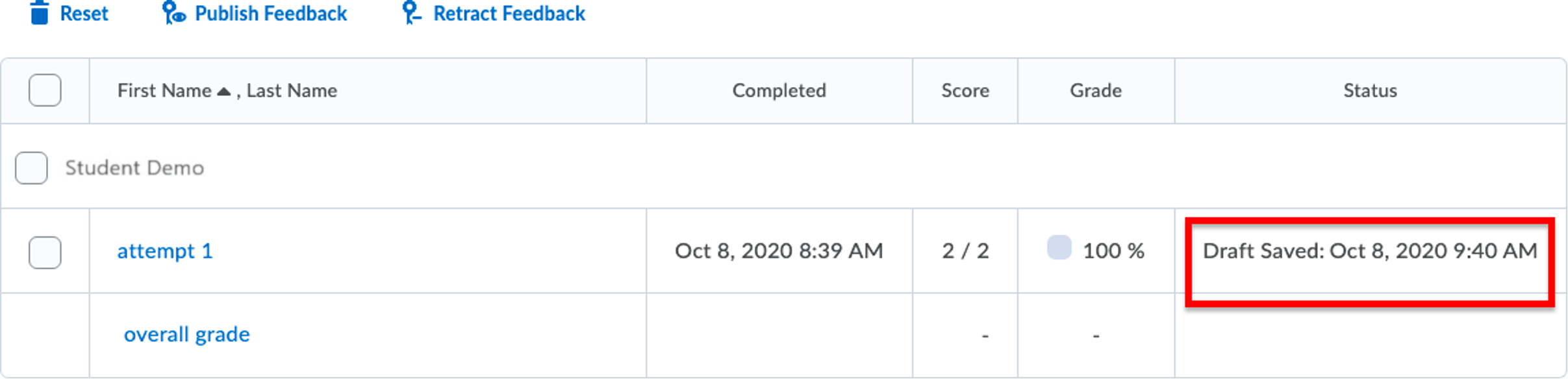Open attempt 1 for Student Demo

[x=165, y=251]
